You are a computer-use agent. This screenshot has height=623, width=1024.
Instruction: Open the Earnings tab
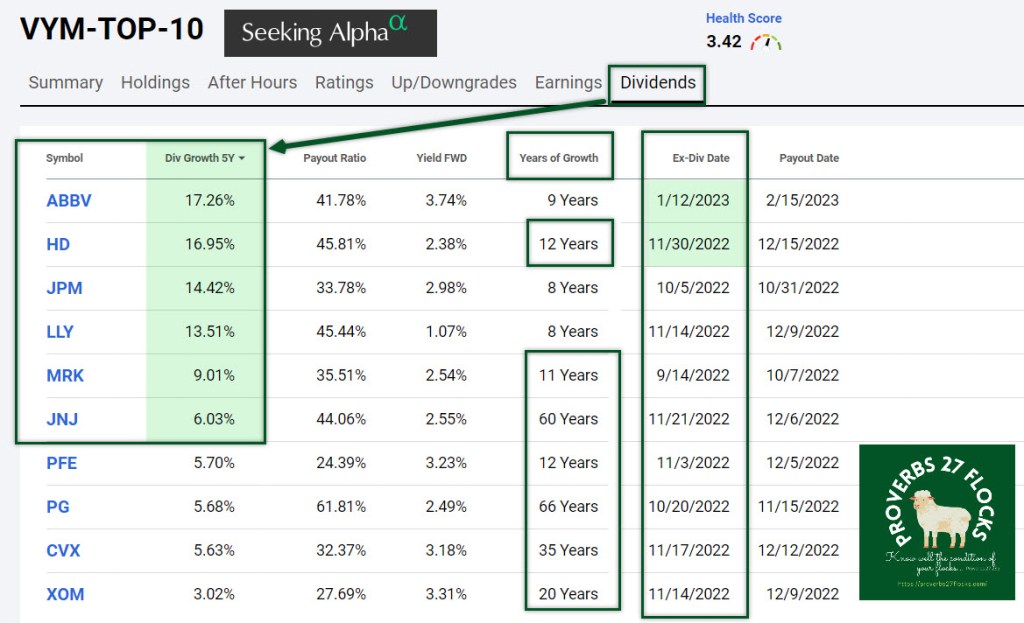click(x=568, y=83)
